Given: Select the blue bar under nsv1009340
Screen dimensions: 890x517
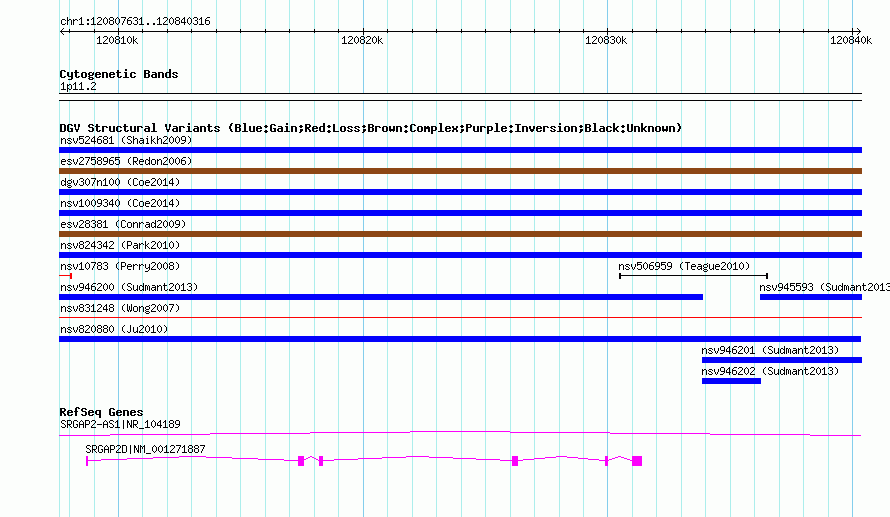Looking at the screenshot, I should click(x=460, y=213).
